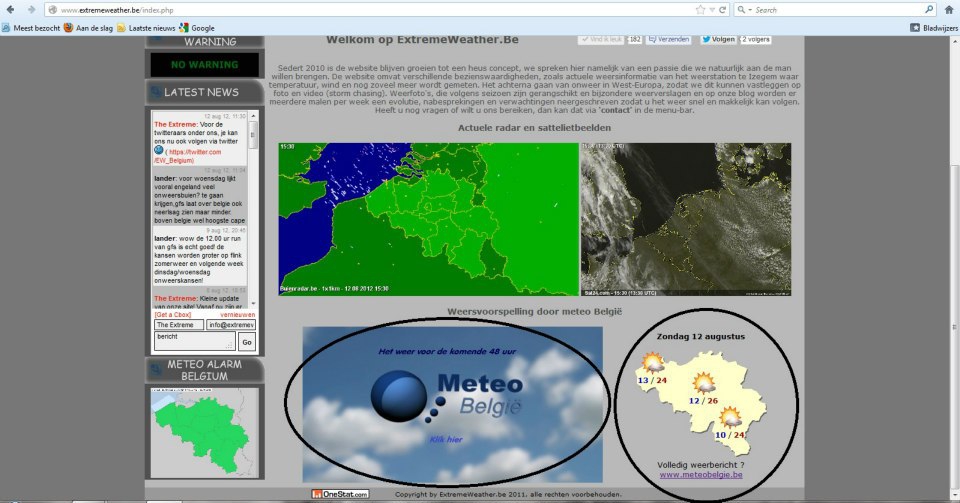The width and height of the screenshot is (960, 503).
Task: Open the Sat24 satellite image
Action: tap(686, 219)
